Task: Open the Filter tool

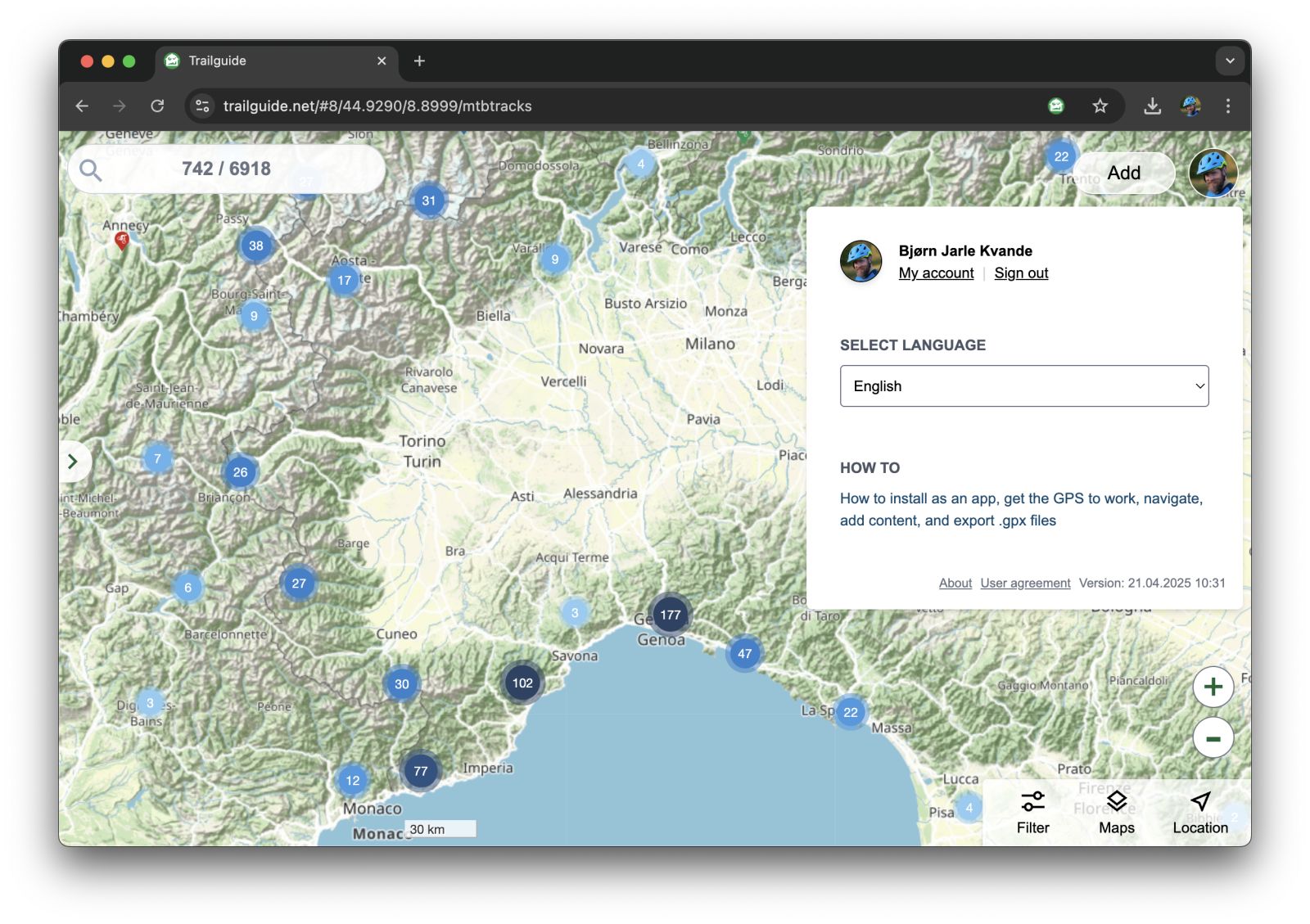Action: tap(1032, 813)
